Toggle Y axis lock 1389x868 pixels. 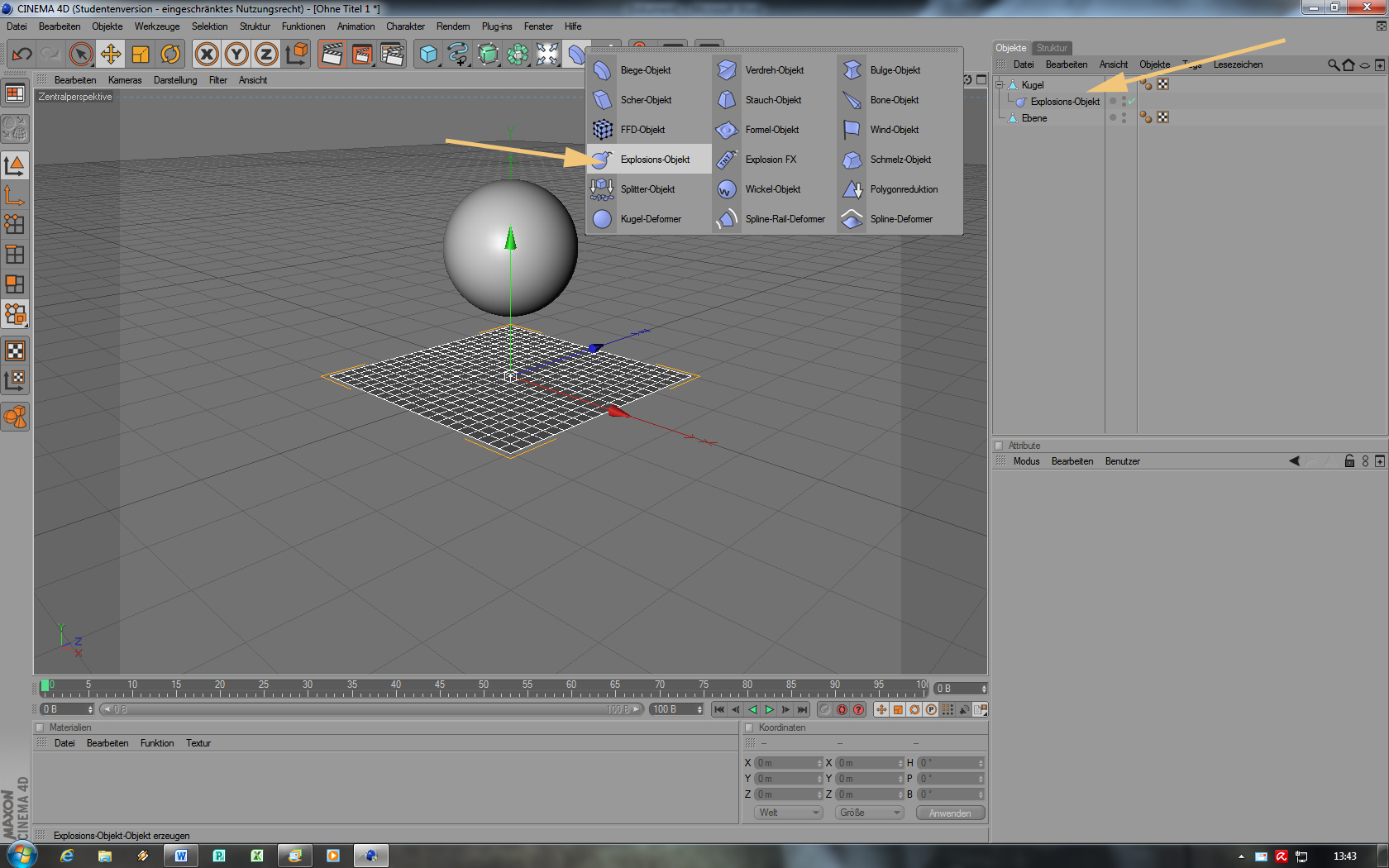(x=236, y=55)
